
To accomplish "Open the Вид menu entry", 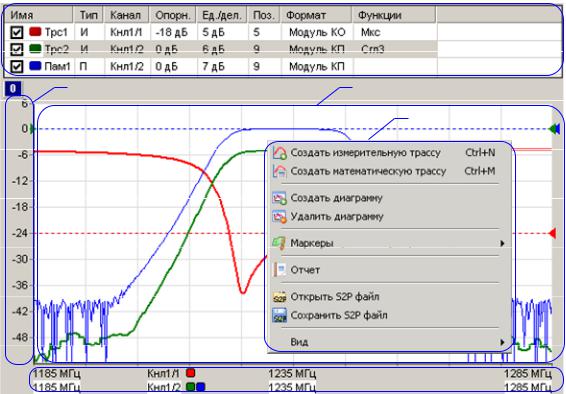I will point(389,342).
